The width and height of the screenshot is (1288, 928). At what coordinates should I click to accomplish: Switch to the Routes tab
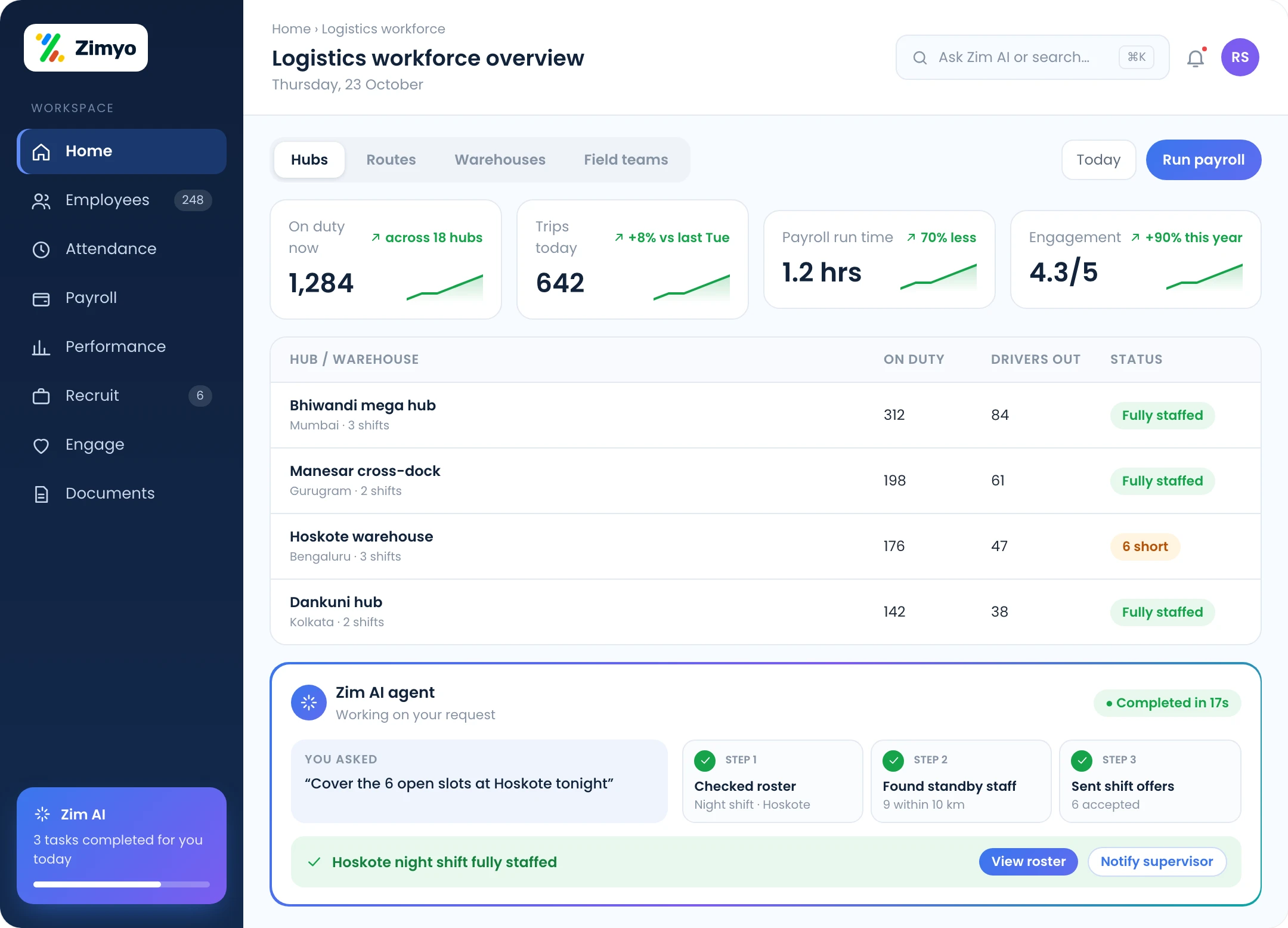point(391,160)
